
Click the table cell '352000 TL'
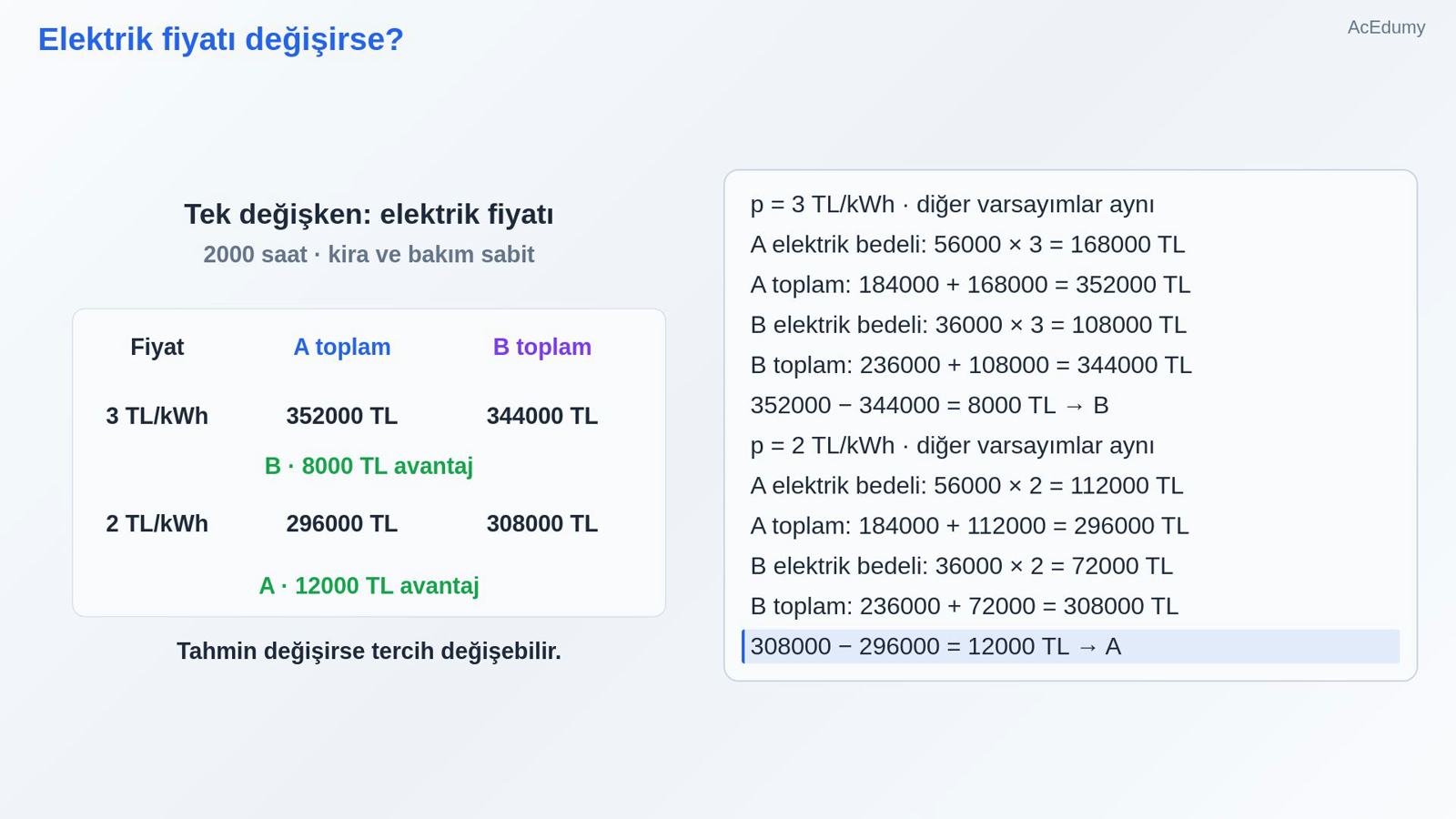[342, 416]
